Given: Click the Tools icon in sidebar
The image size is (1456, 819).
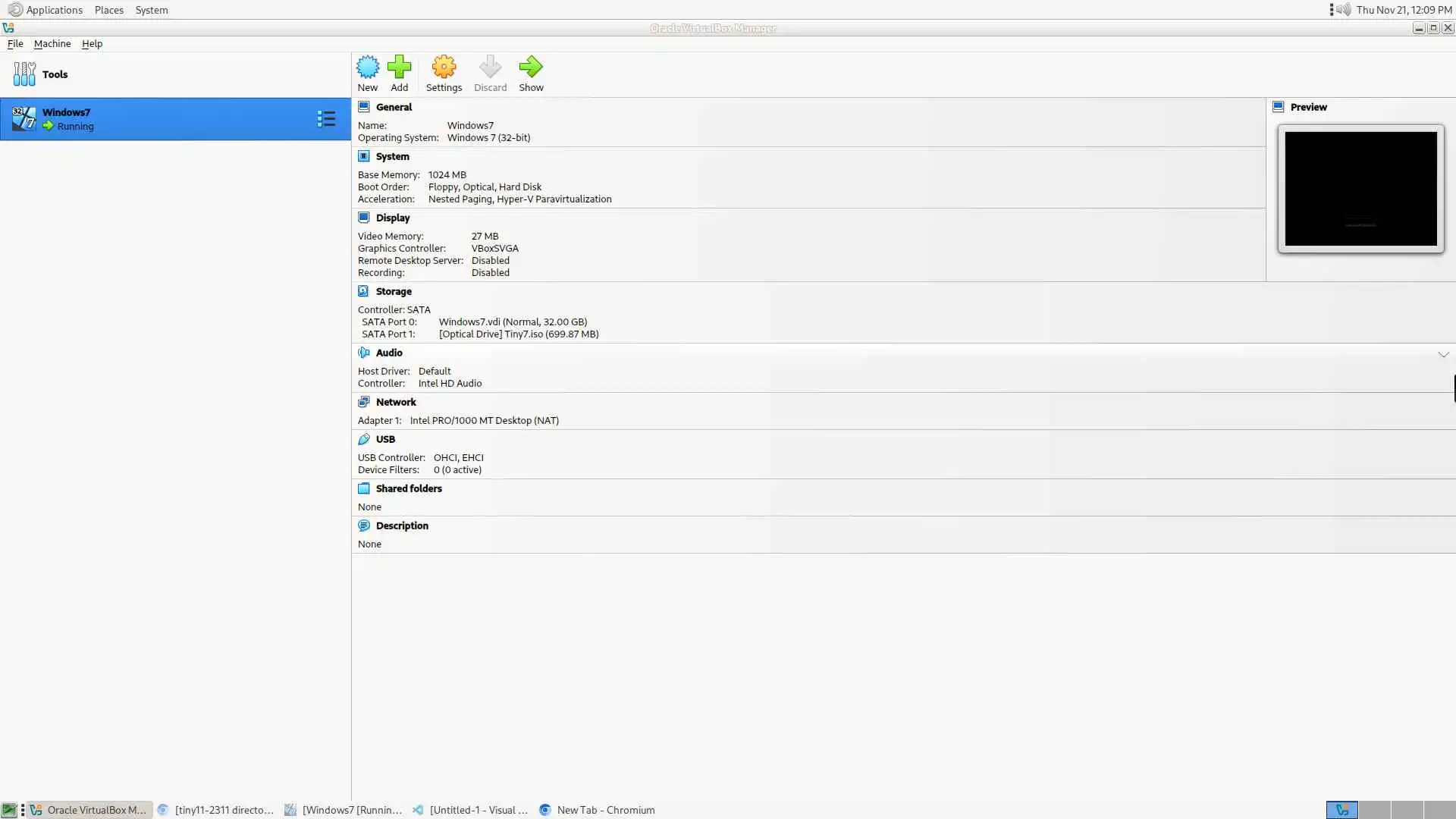Looking at the screenshot, I should [24, 74].
